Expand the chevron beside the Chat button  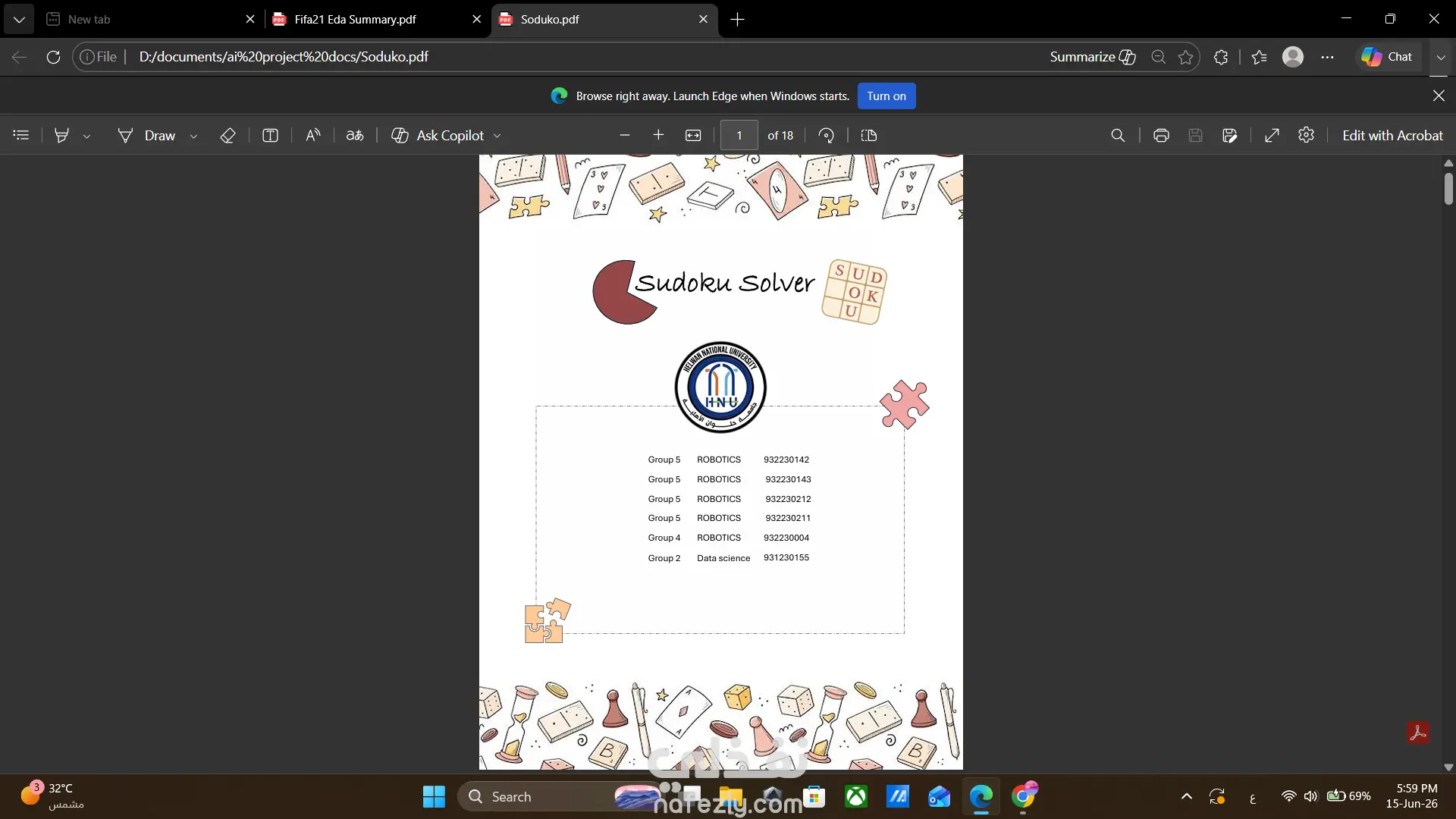click(1441, 57)
